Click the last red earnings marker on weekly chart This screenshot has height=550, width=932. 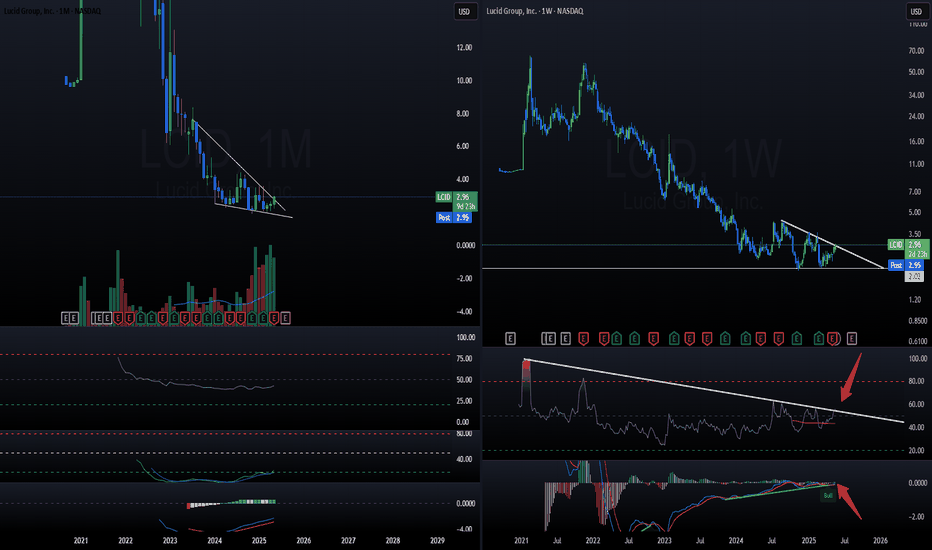[832, 338]
